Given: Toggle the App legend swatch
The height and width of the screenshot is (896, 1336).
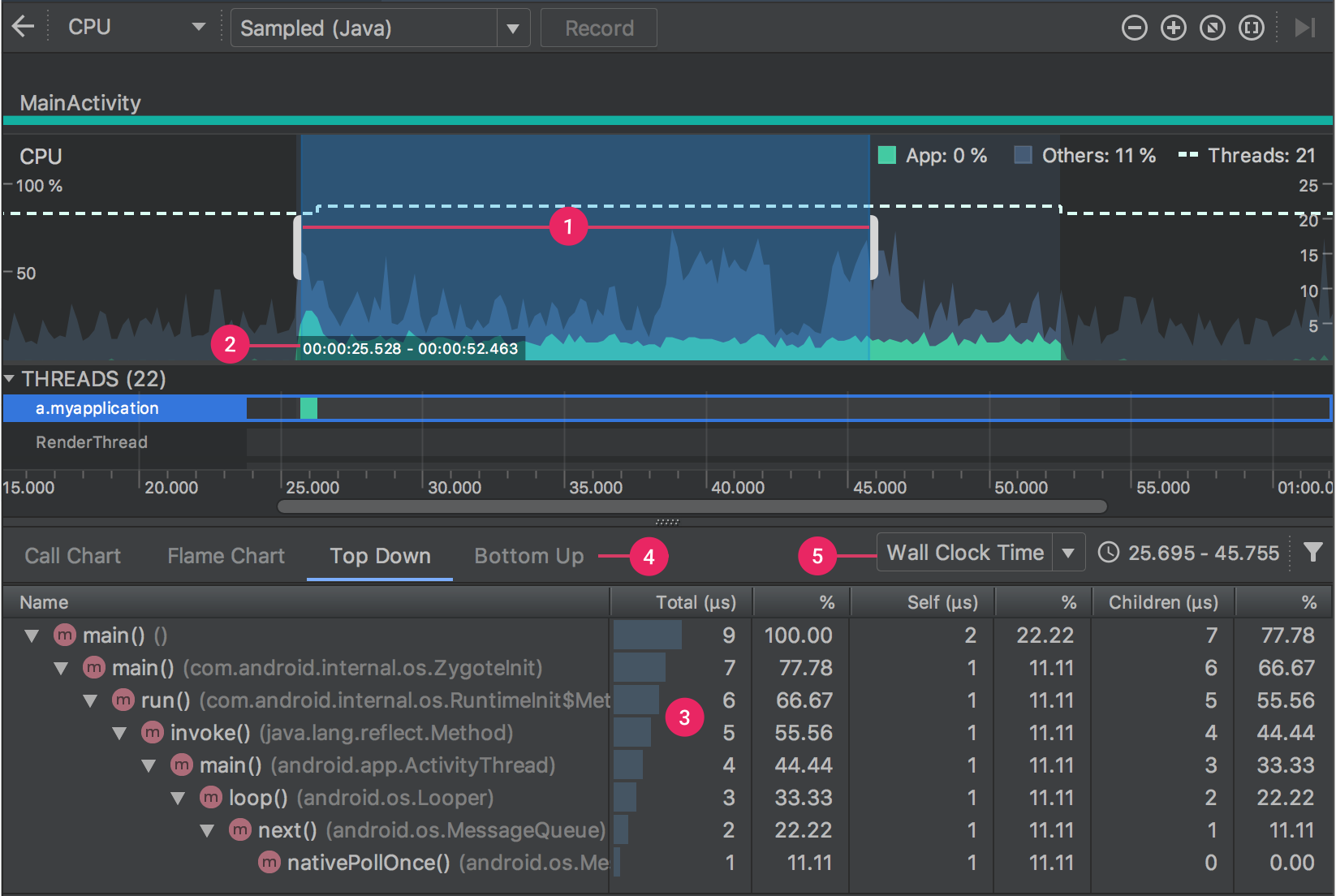Looking at the screenshot, I should pos(886,155).
